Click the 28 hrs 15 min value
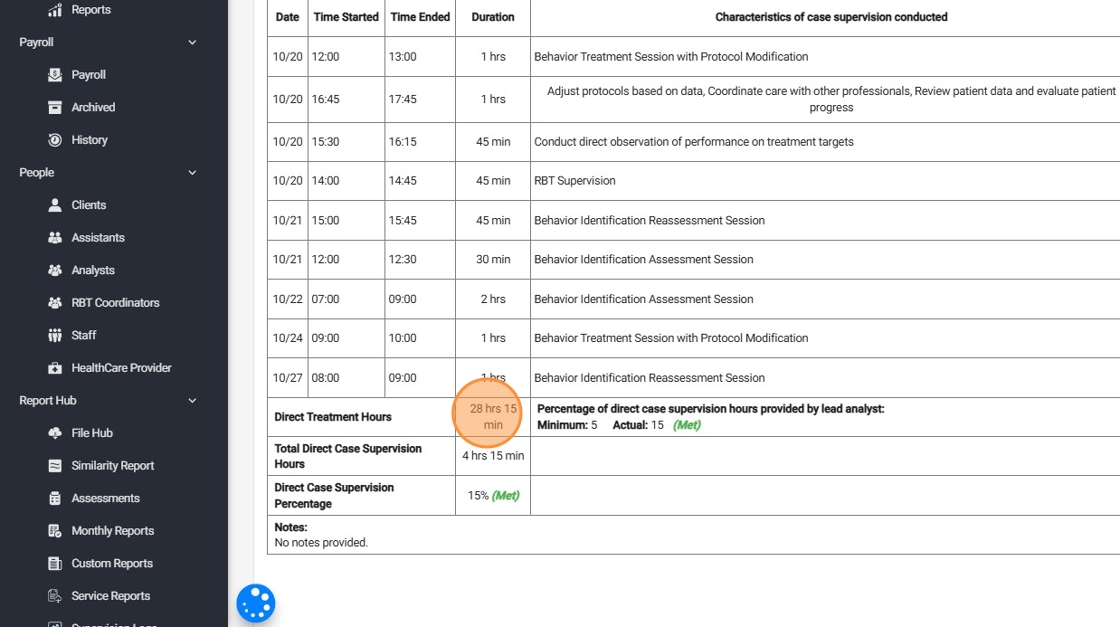 point(493,417)
